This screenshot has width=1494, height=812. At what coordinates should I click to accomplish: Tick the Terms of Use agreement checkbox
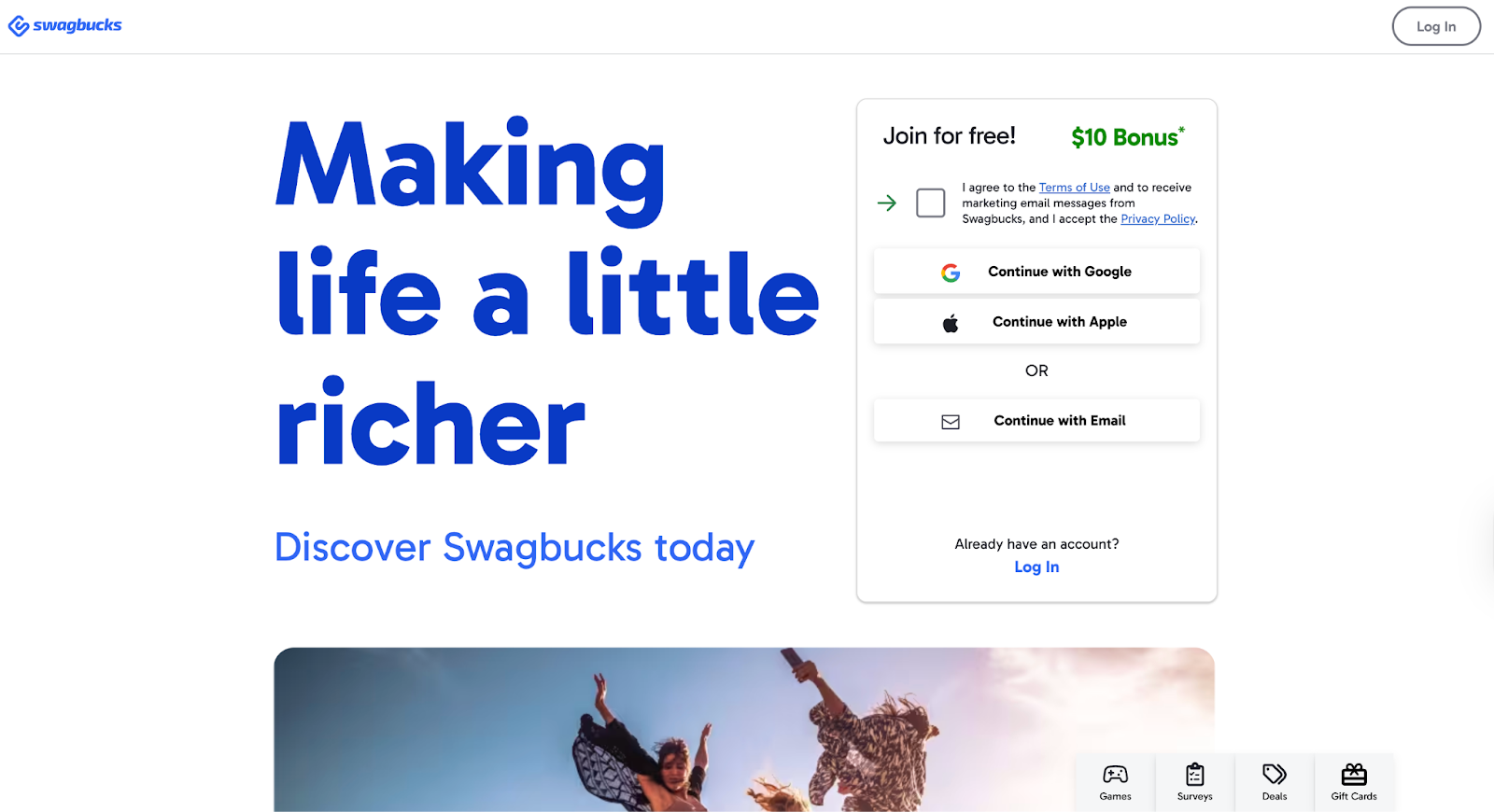(931, 203)
